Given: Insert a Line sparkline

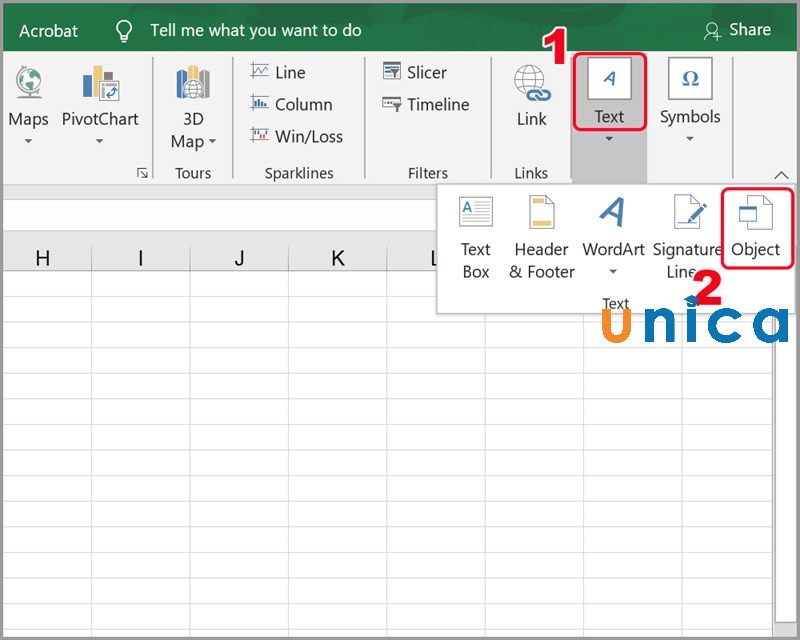Looking at the screenshot, I should point(278,72).
